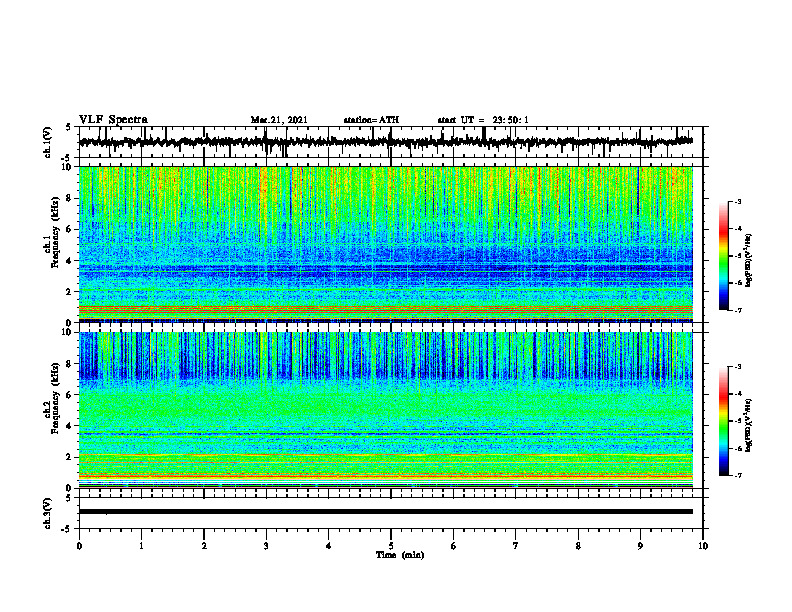Click the log(PSD) label beside ch.2 colorbar
This screenshot has height=612, width=792.
[x=749, y=425]
